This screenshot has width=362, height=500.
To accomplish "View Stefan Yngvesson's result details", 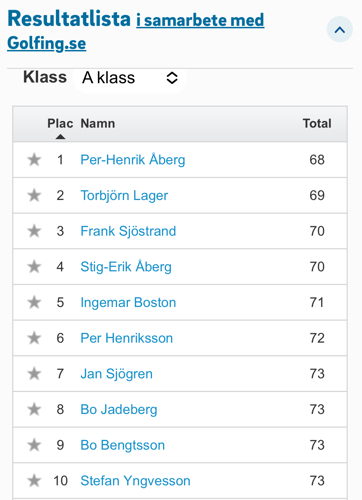I will point(135,481).
